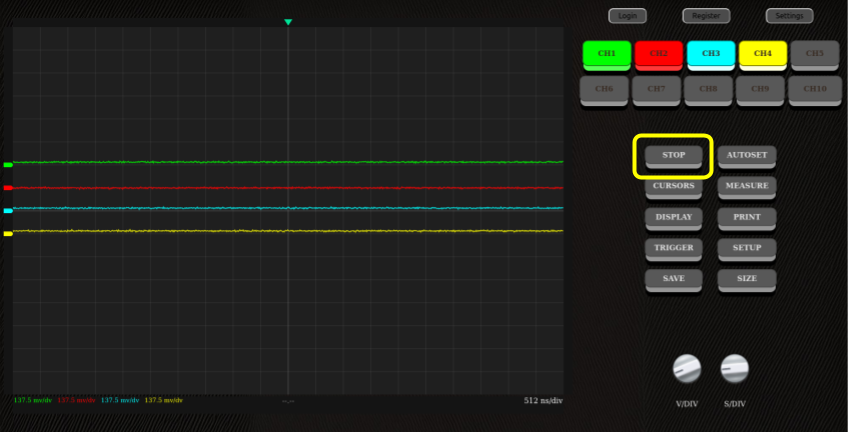Image resolution: width=848 pixels, height=433 pixels.
Task: Select the red CH2 ground level marker
Action: (8, 188)
